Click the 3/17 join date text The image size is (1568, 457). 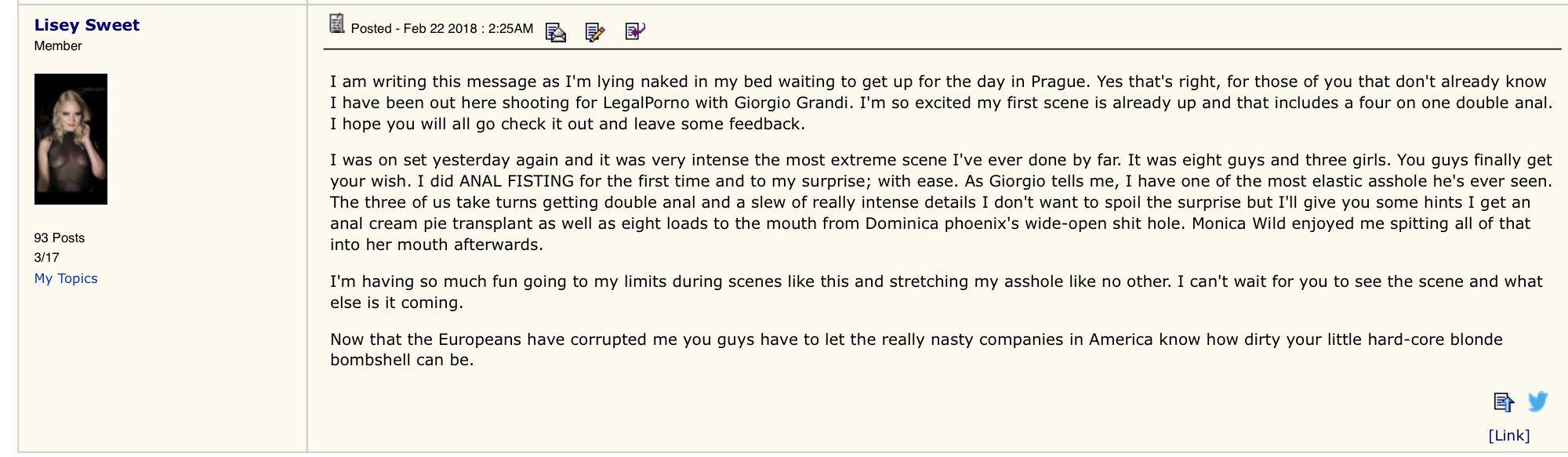pos(46,258)
